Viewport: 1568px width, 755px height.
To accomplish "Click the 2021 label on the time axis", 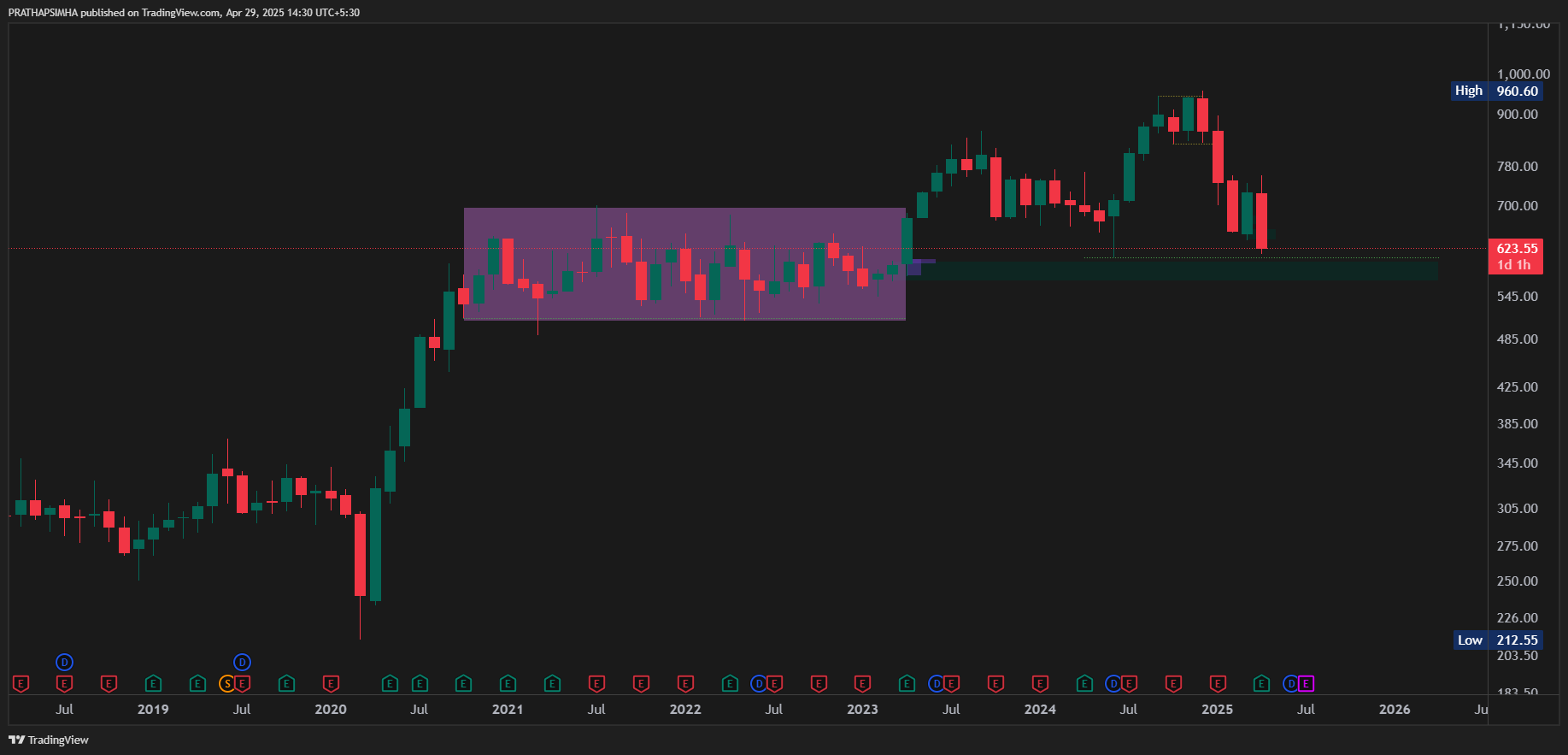I will (x=508, y=709).
